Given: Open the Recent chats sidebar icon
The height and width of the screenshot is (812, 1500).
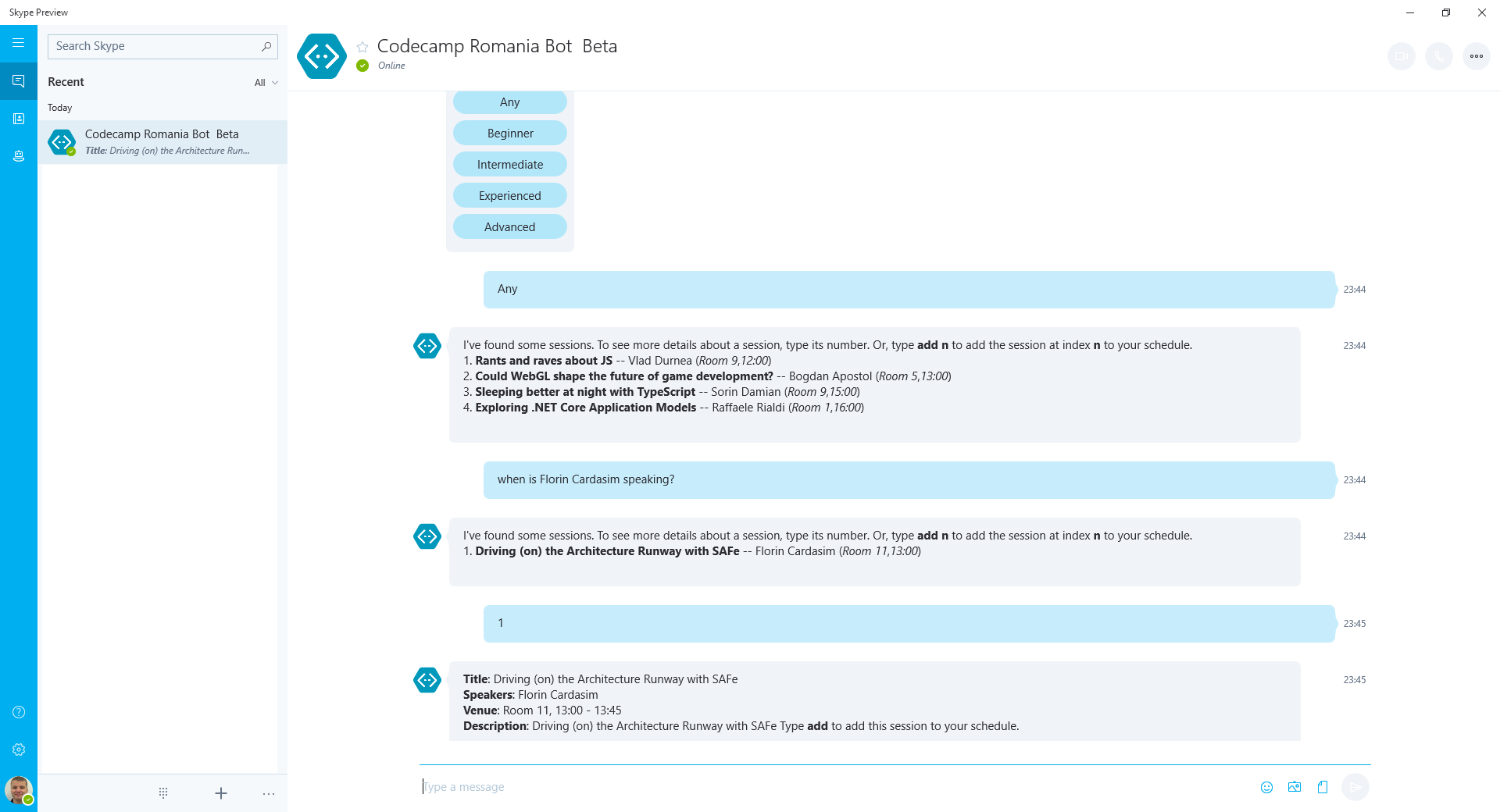Looking at the screenshot, I should point(19,81).
